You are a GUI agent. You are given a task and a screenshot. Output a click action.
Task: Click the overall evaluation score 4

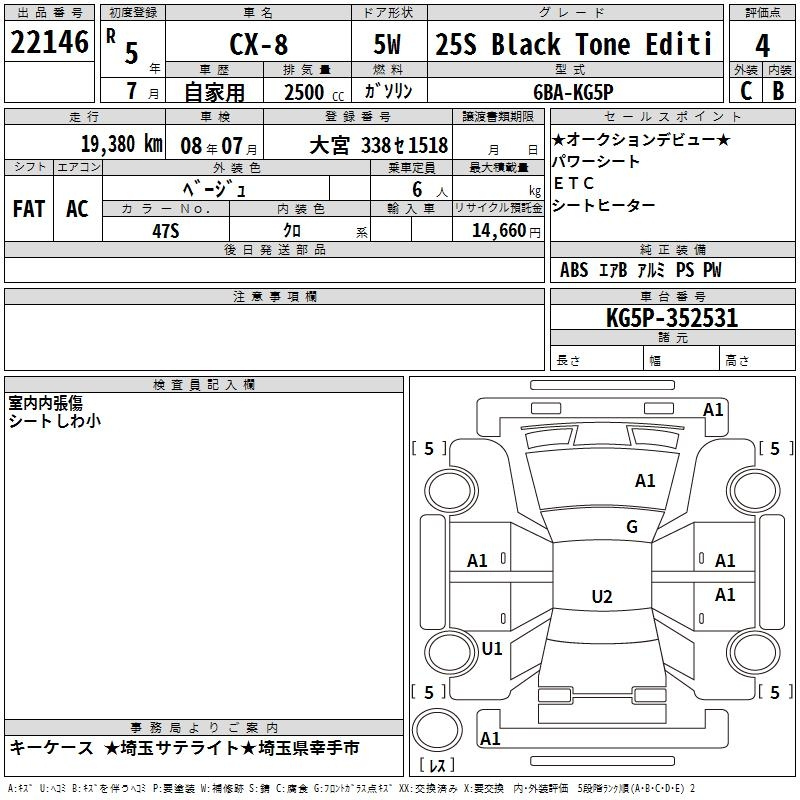[x=762, y=45]
